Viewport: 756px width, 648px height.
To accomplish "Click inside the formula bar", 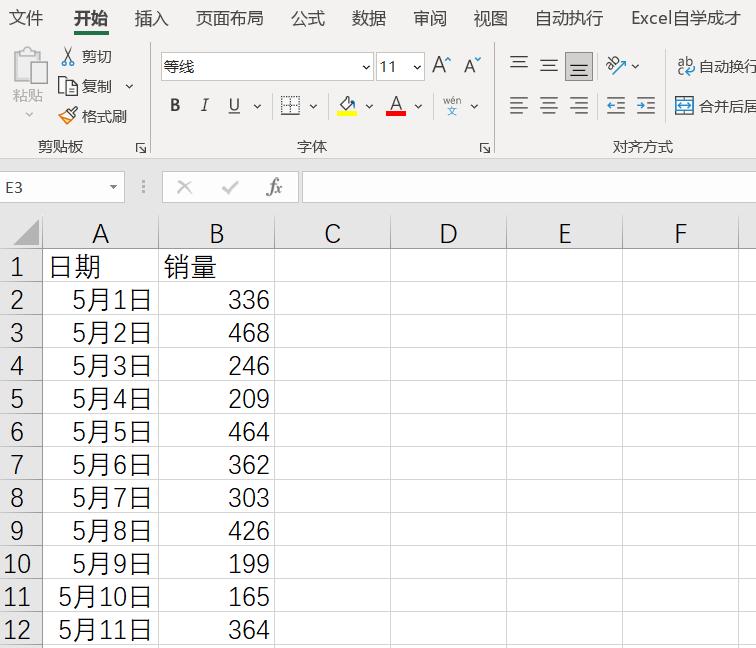I will 529,187.
